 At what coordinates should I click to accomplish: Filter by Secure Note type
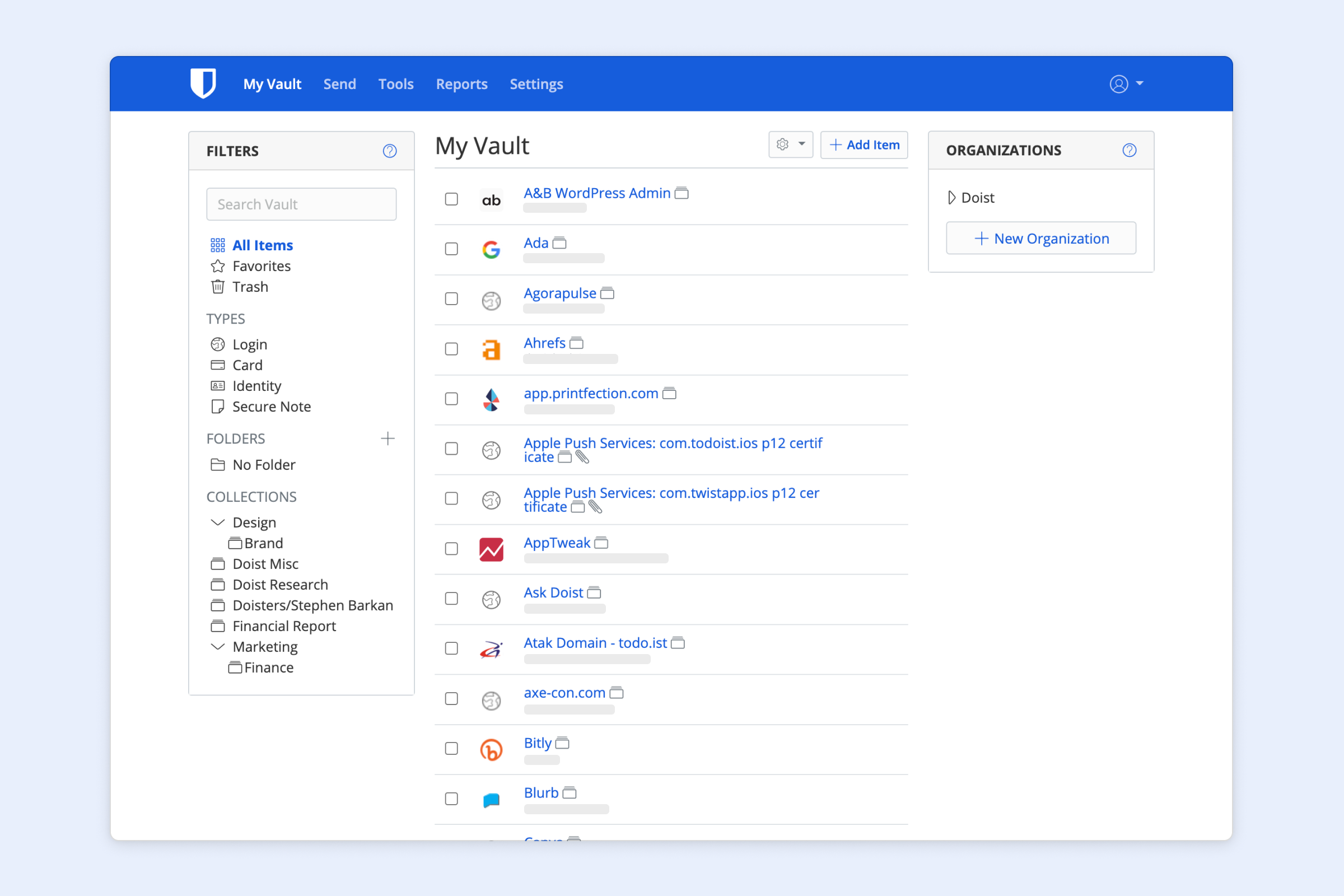tap(271, 407)
